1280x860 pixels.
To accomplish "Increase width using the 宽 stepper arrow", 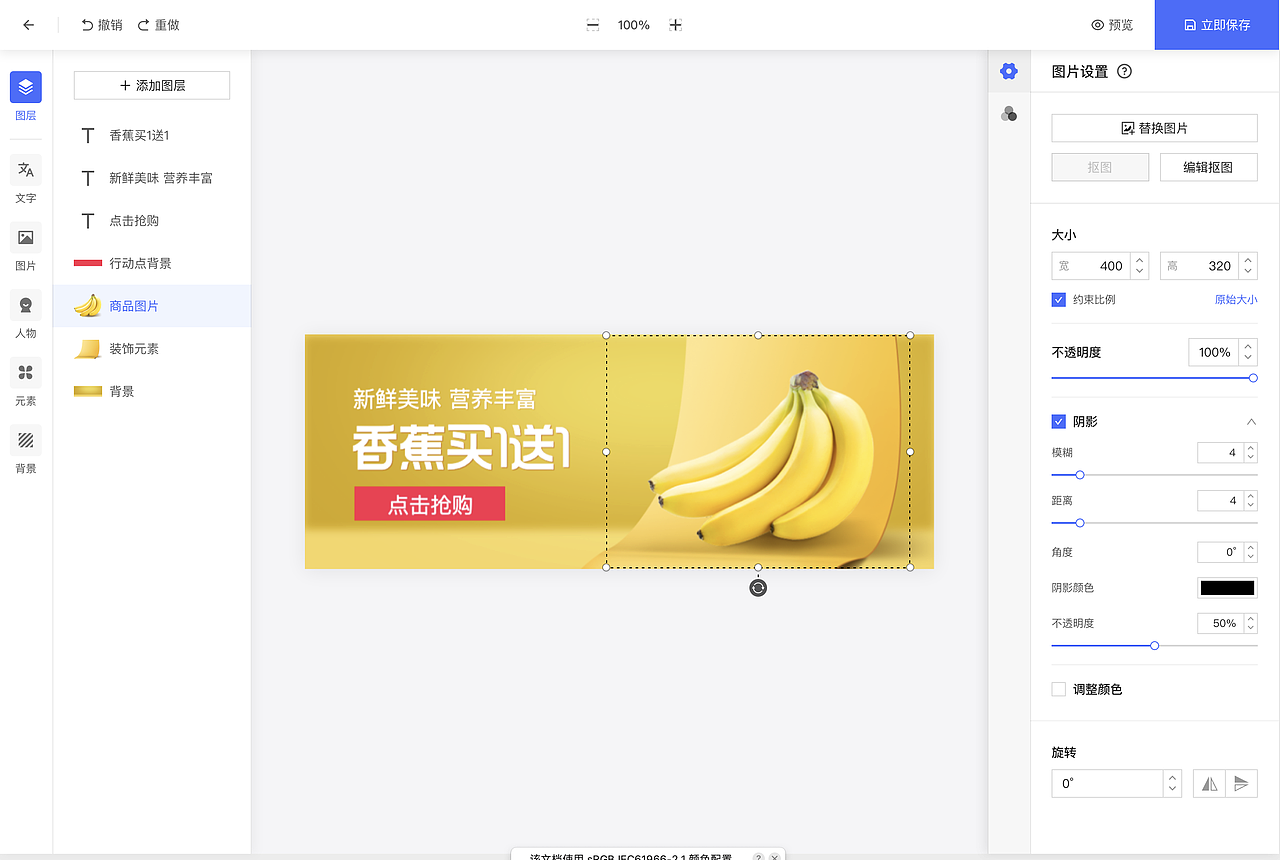I will click(x=1140, y=260).
